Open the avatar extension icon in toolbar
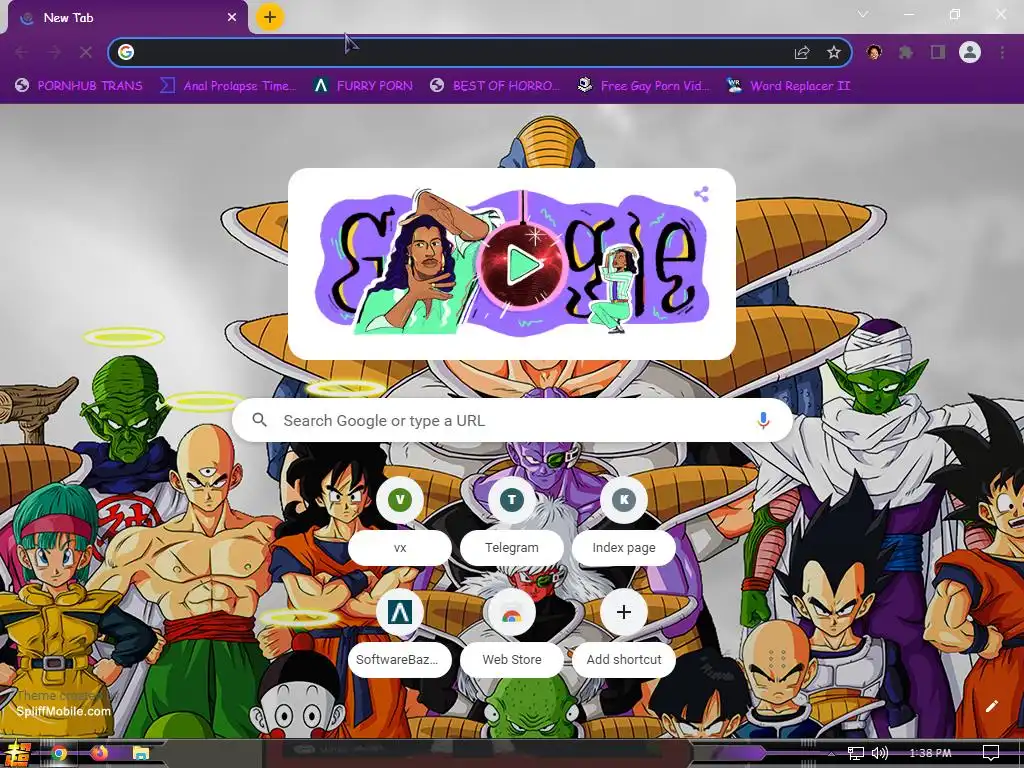Image resolution: width=1024 pixels, height=768 pixels. [874, 52]
